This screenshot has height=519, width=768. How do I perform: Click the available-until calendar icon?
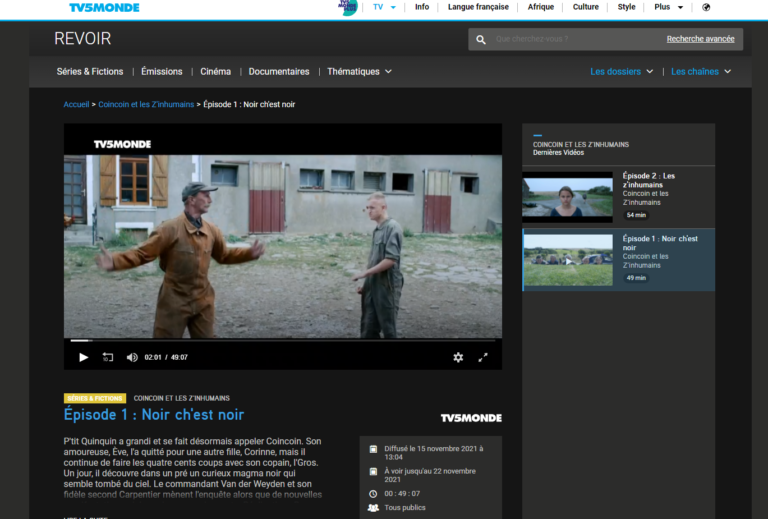[x=373, y=472]
